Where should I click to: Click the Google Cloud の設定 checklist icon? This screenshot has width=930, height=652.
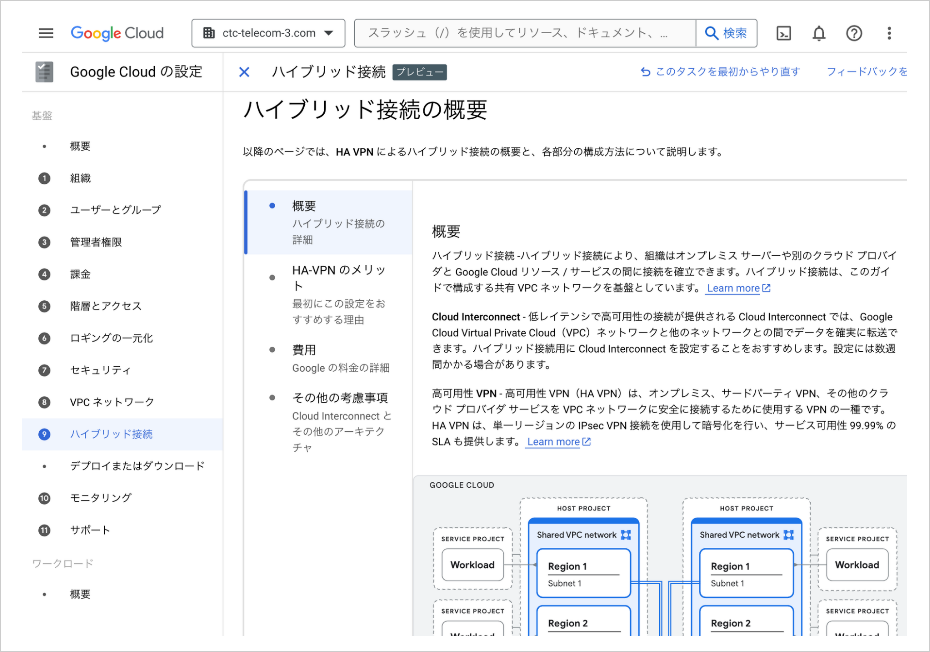(44, 72)
